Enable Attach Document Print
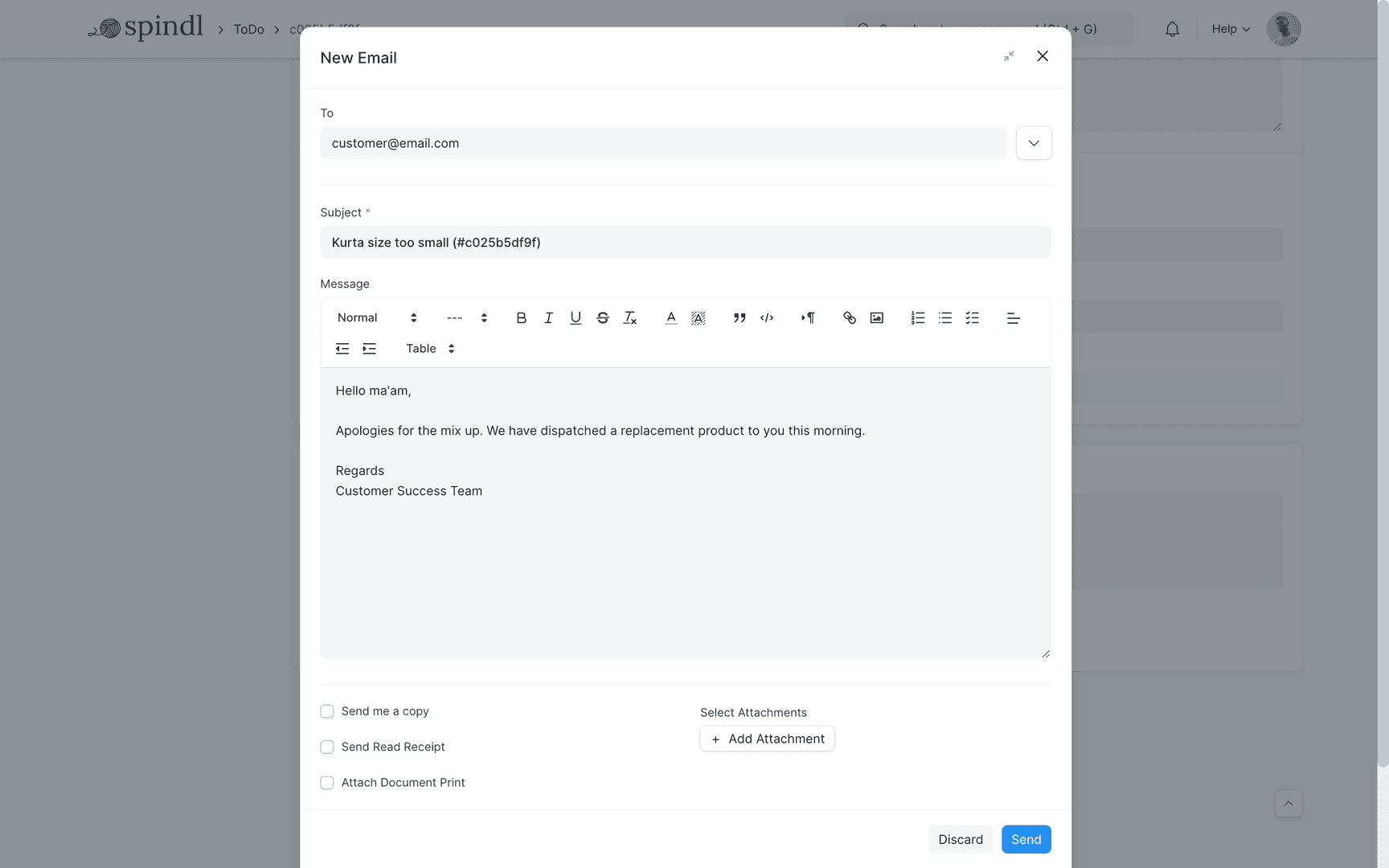The width and height of the screenshot is (1389, 868). [327, 782]
